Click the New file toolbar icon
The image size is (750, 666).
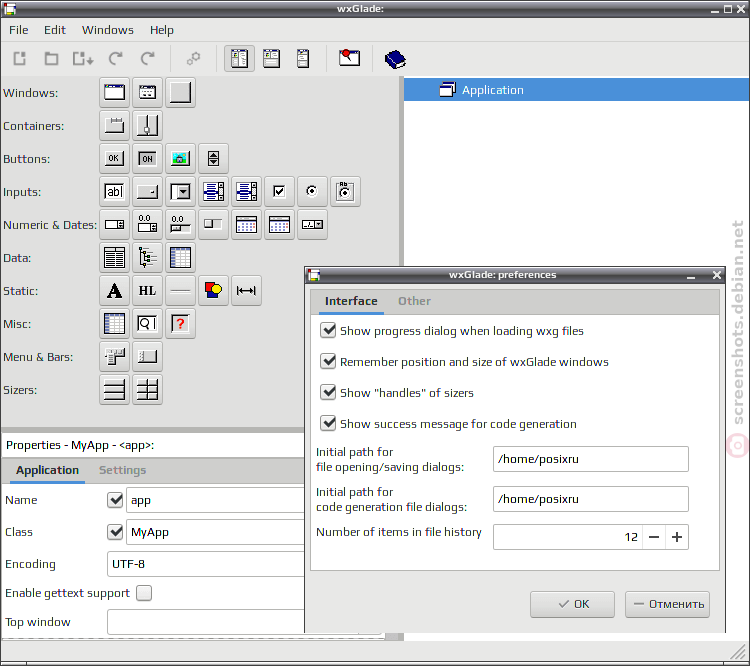tap(20, 59)
